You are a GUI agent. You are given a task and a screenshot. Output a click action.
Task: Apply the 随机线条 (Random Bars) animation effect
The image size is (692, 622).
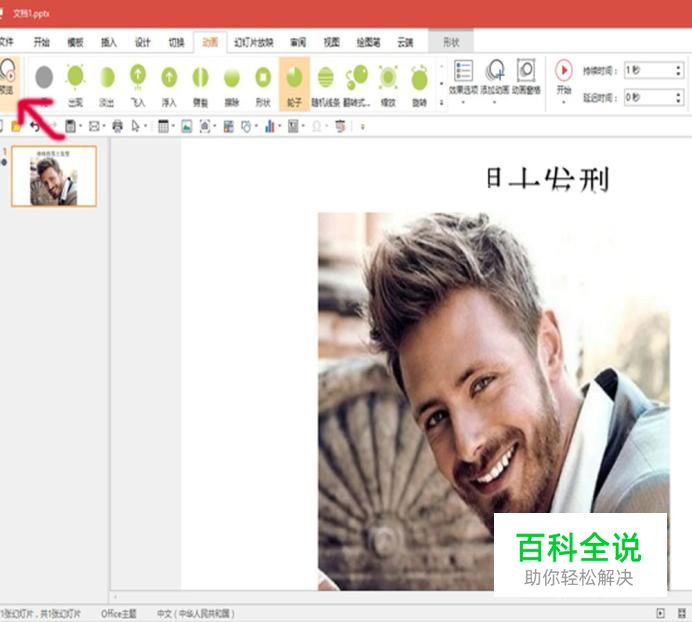[x=326, y=85]
